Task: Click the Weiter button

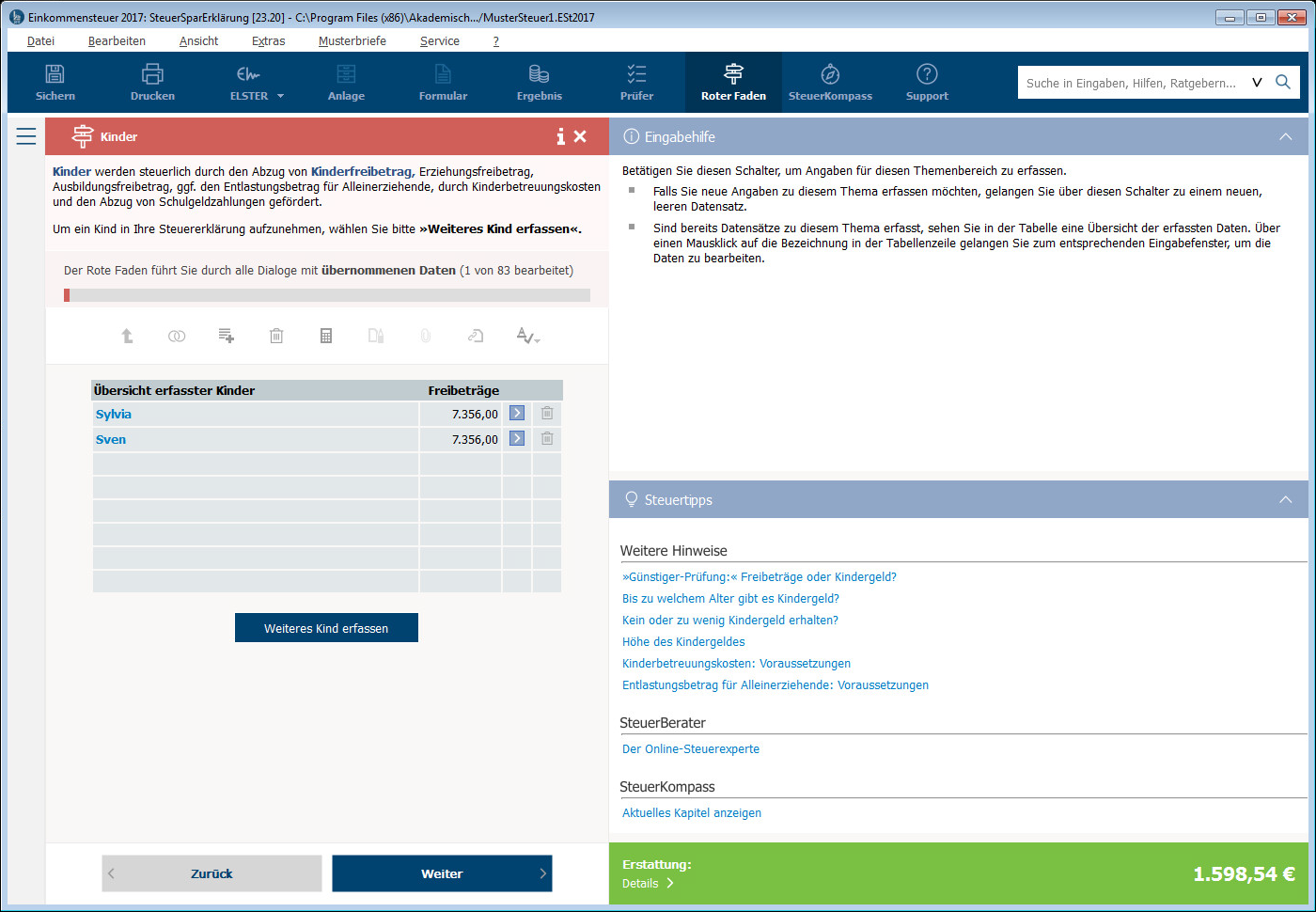Action: coord(442,873)
